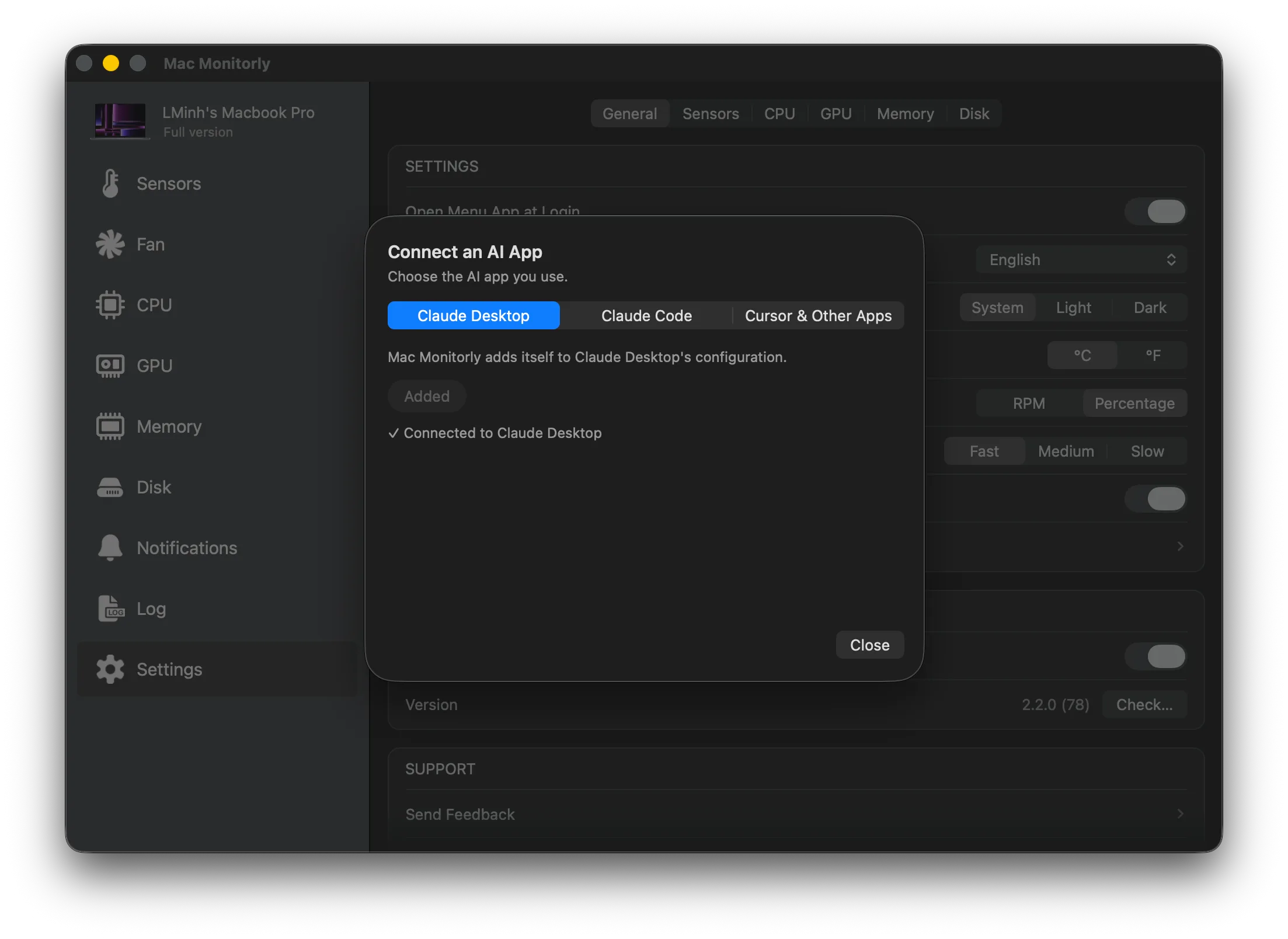Click the Memory module icon
The image size is (1288, 939).
(110, 426)
